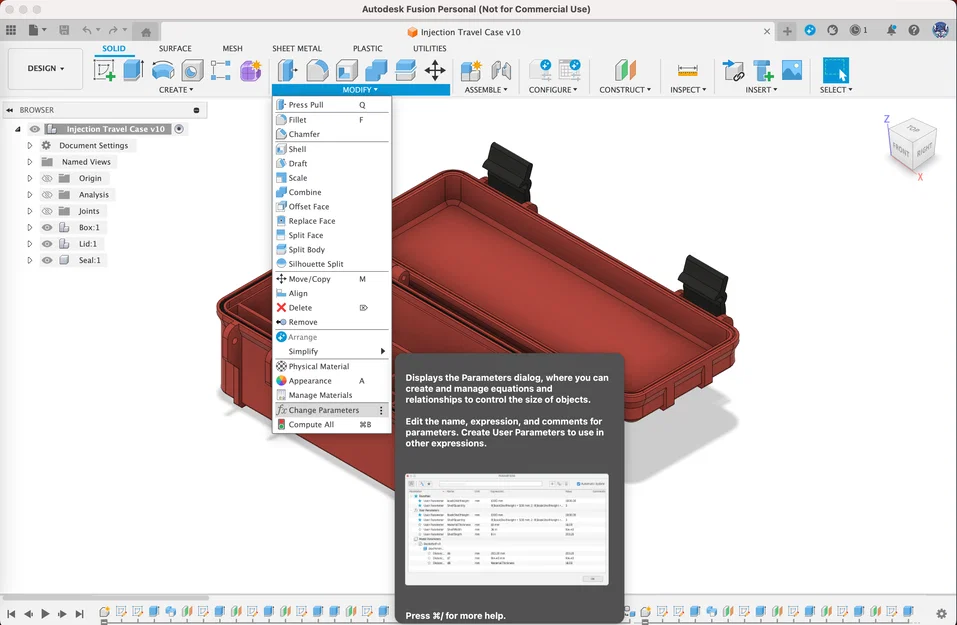Open timeline settings gear icon
This screenshot has width=957, height=625.
point(941,613)
